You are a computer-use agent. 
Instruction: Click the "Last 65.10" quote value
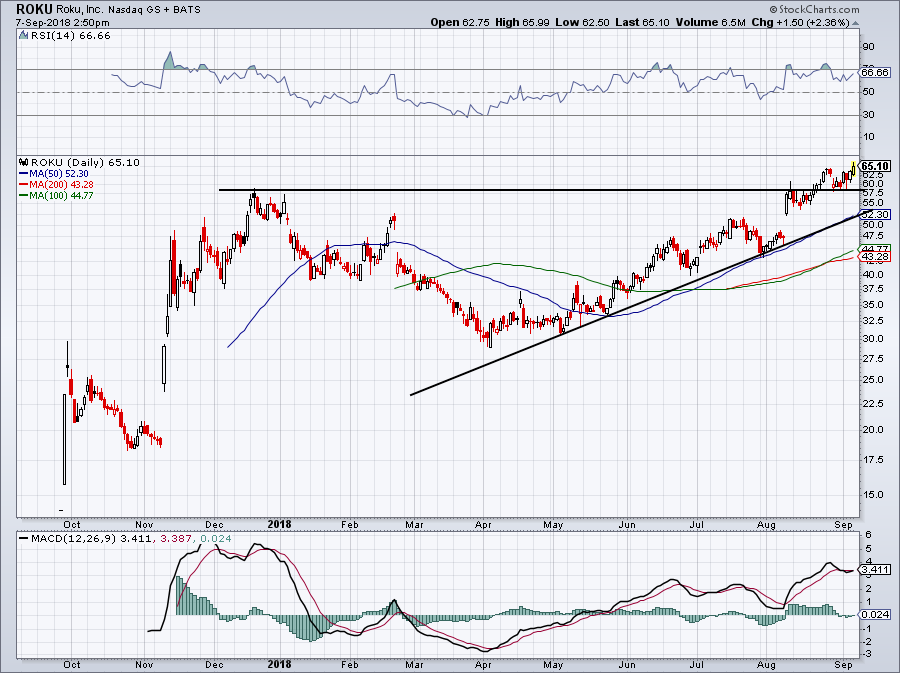tap(642, 22)
